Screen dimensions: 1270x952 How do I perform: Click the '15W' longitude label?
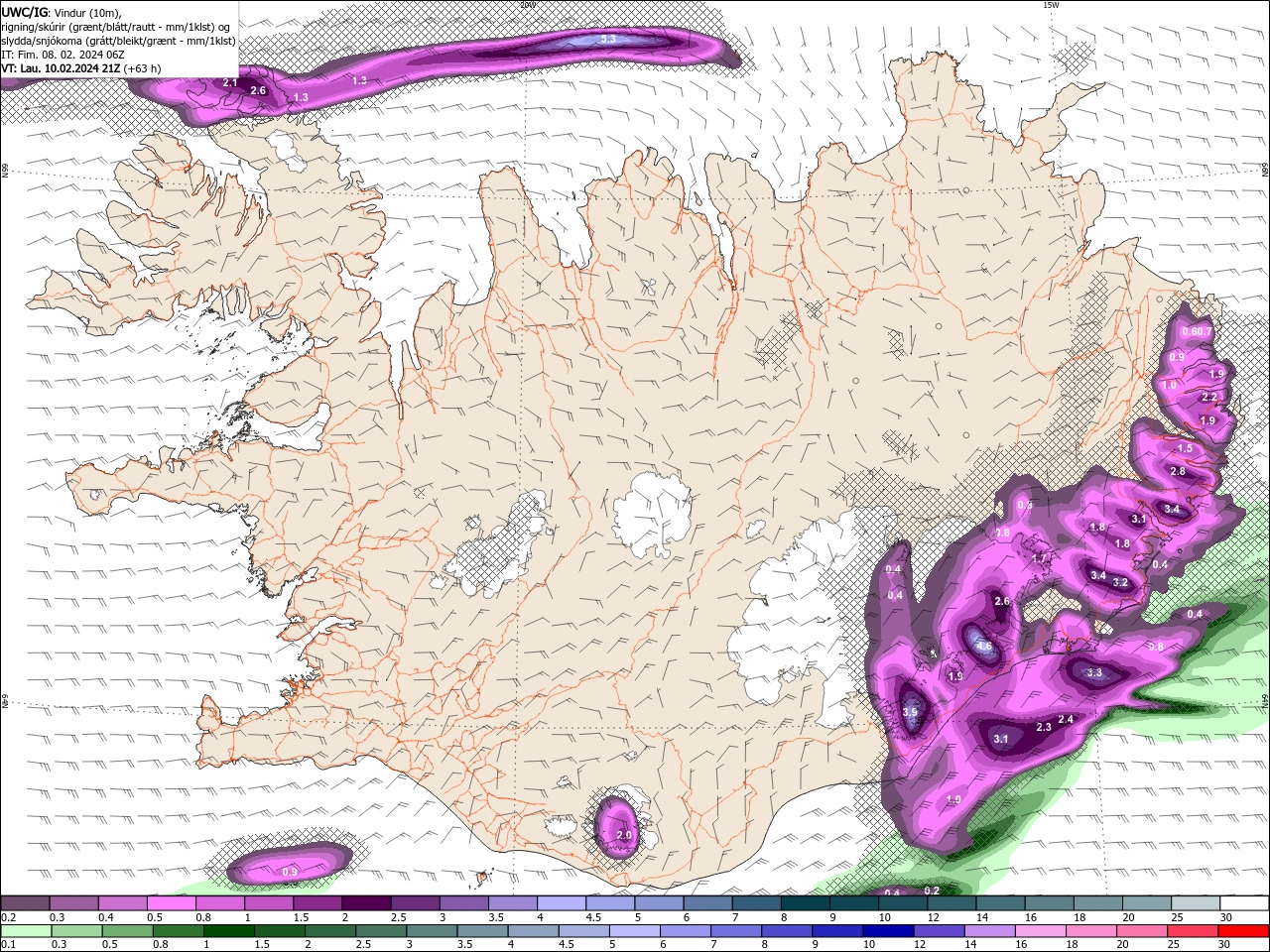point(1051,5)
